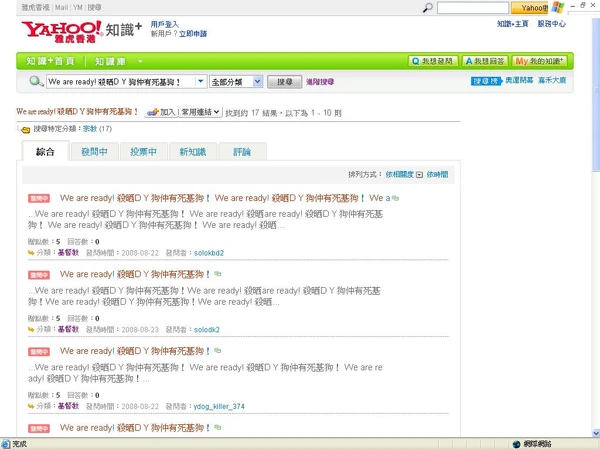Click the magnifying glass beside the knowledge search box
This screenshot has width=600, height=450.
coord(36,81)
